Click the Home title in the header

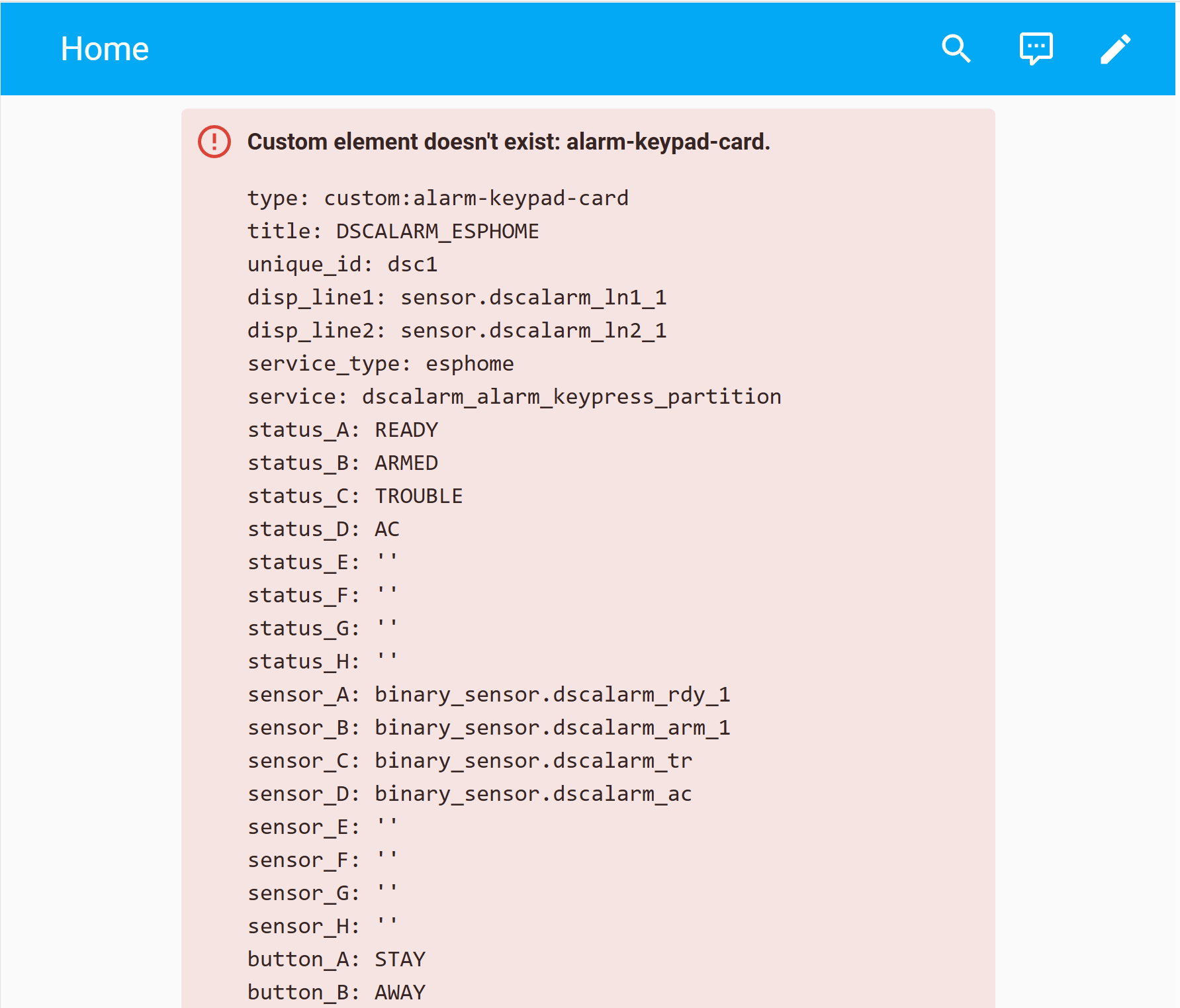click(104, 48)
